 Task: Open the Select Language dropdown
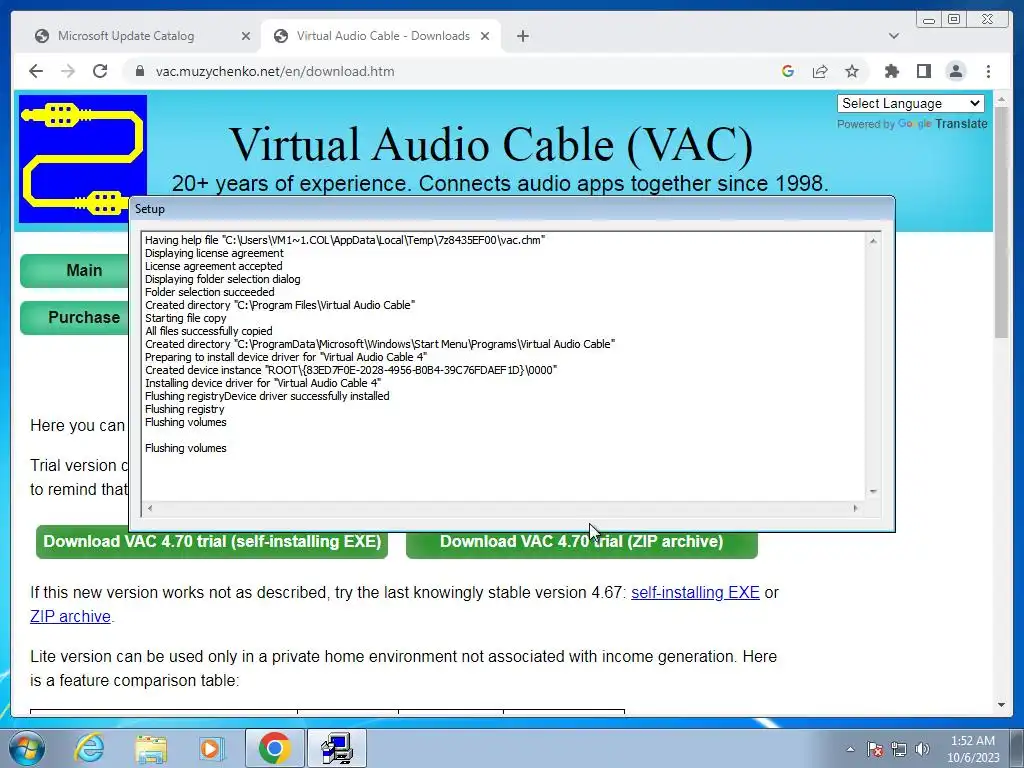tap(910, 103)
